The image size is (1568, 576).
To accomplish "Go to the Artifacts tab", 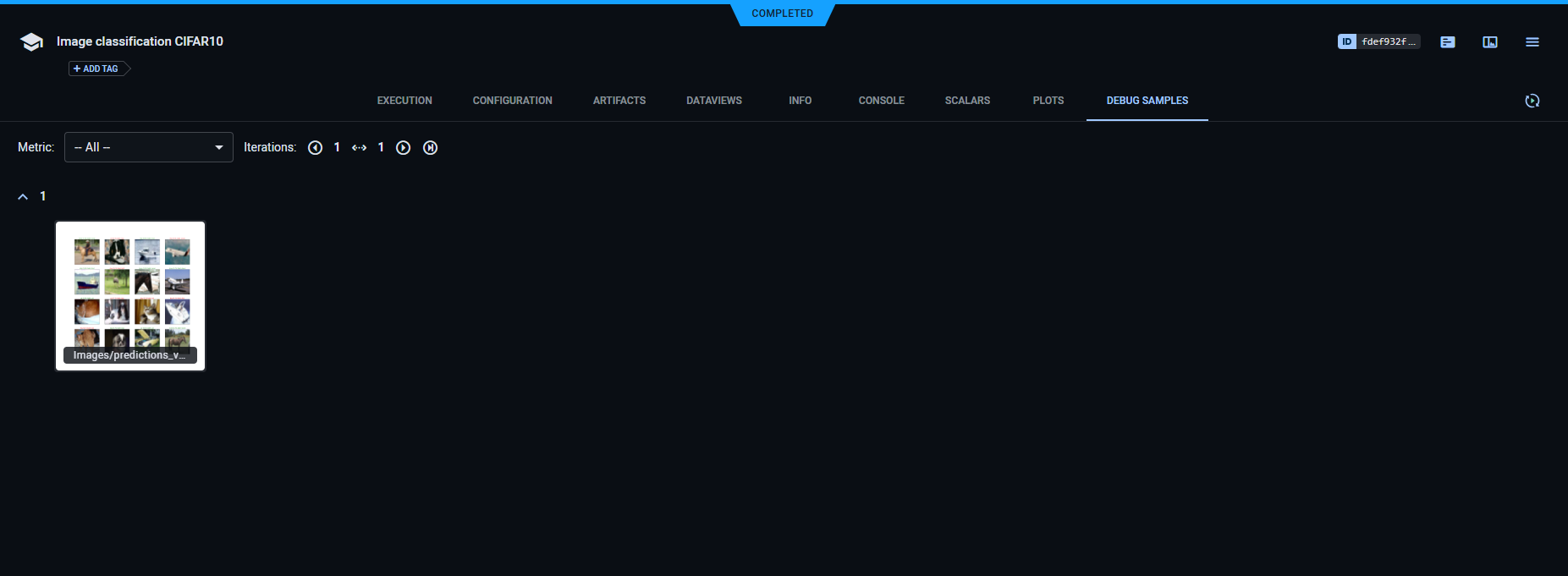I will click(x=619, y=101).
